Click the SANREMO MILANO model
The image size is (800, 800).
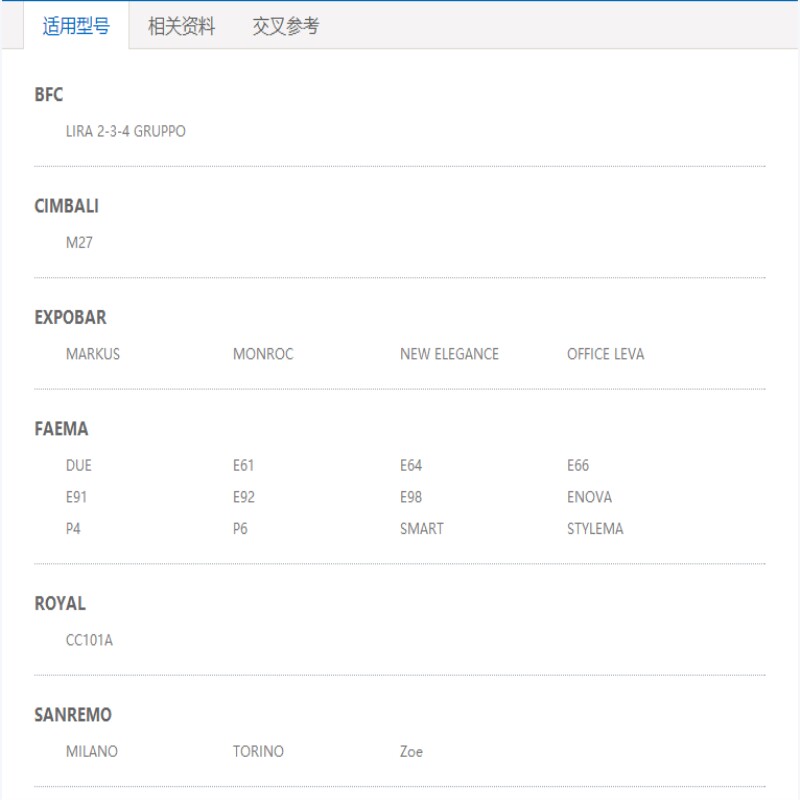point(92,752)
